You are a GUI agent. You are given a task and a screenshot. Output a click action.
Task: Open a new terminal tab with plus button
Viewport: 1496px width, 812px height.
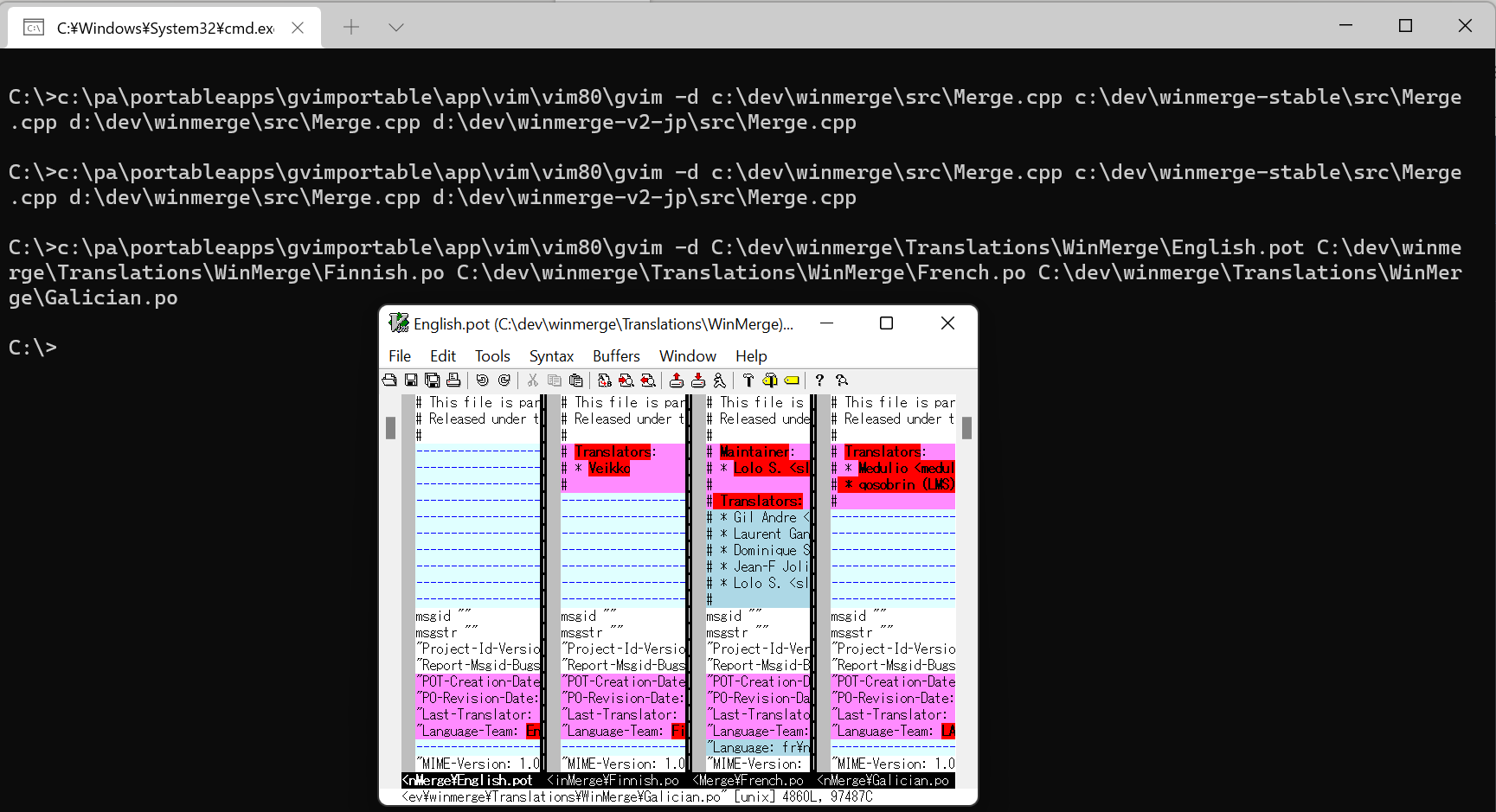[351, 28]
